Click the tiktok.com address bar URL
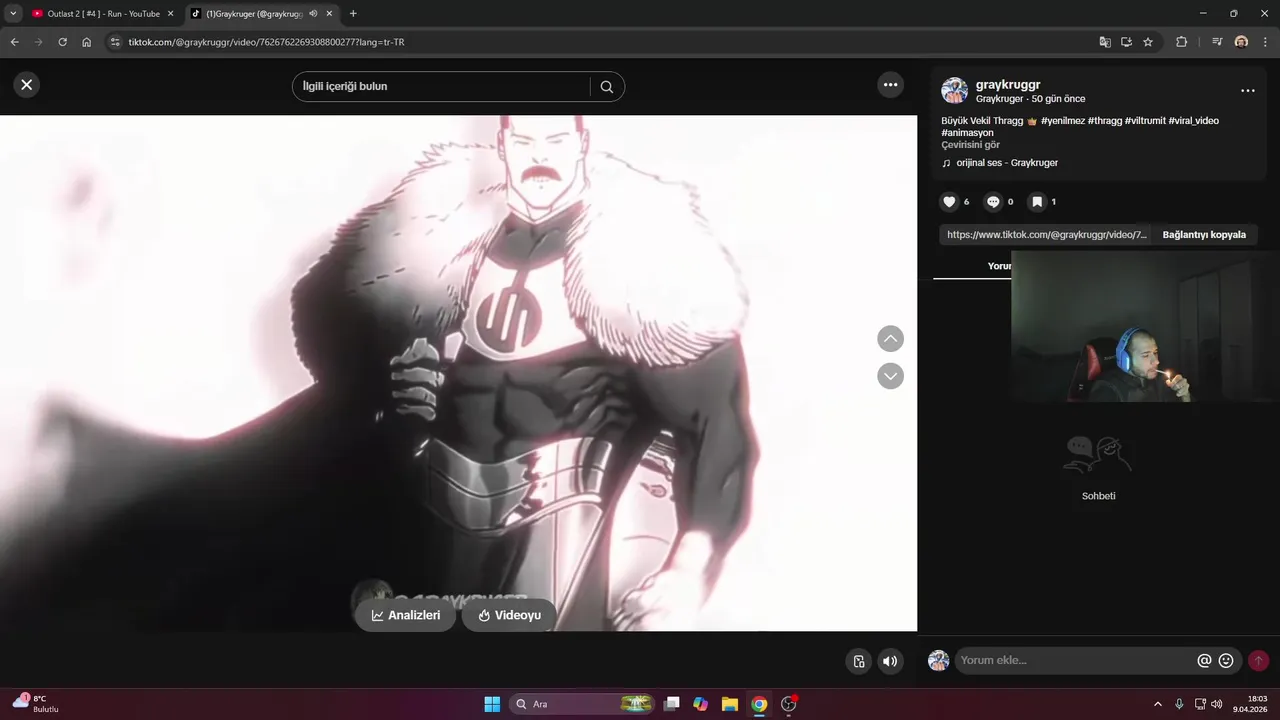The image size is (1280, 720). pyautogui.click(x=266, y=42)
